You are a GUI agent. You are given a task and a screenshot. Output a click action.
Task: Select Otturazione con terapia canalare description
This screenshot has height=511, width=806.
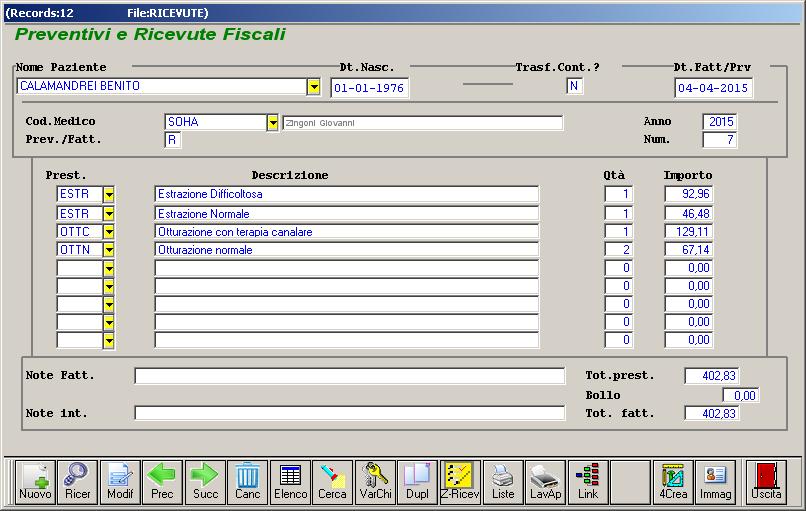click(346, 232)
